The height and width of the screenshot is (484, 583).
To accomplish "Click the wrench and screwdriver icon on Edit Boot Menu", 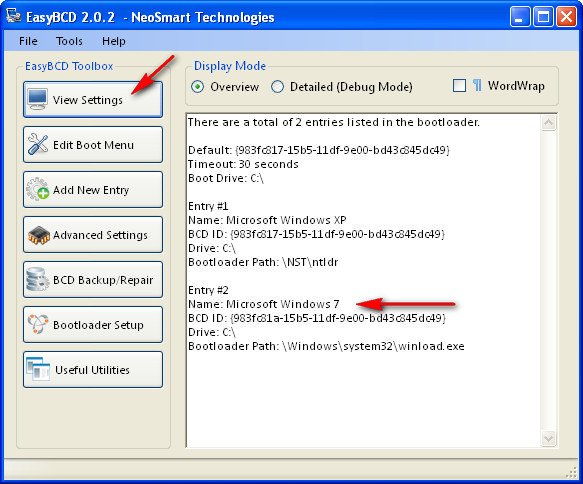I will (x=38, y=144).
